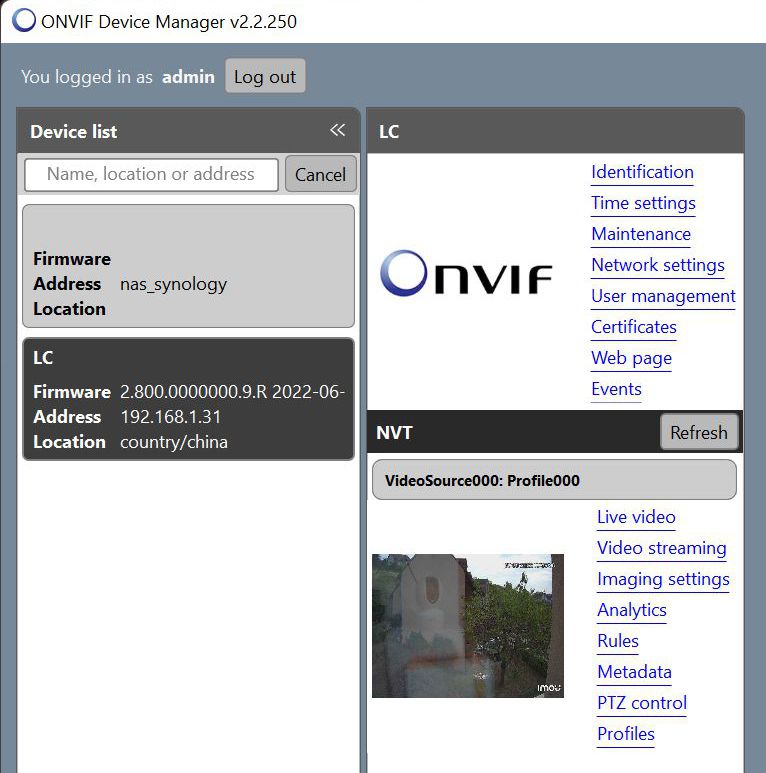Click the Device list panel header title
Viewport: 766px width, 773px height.
coord(73,132)
